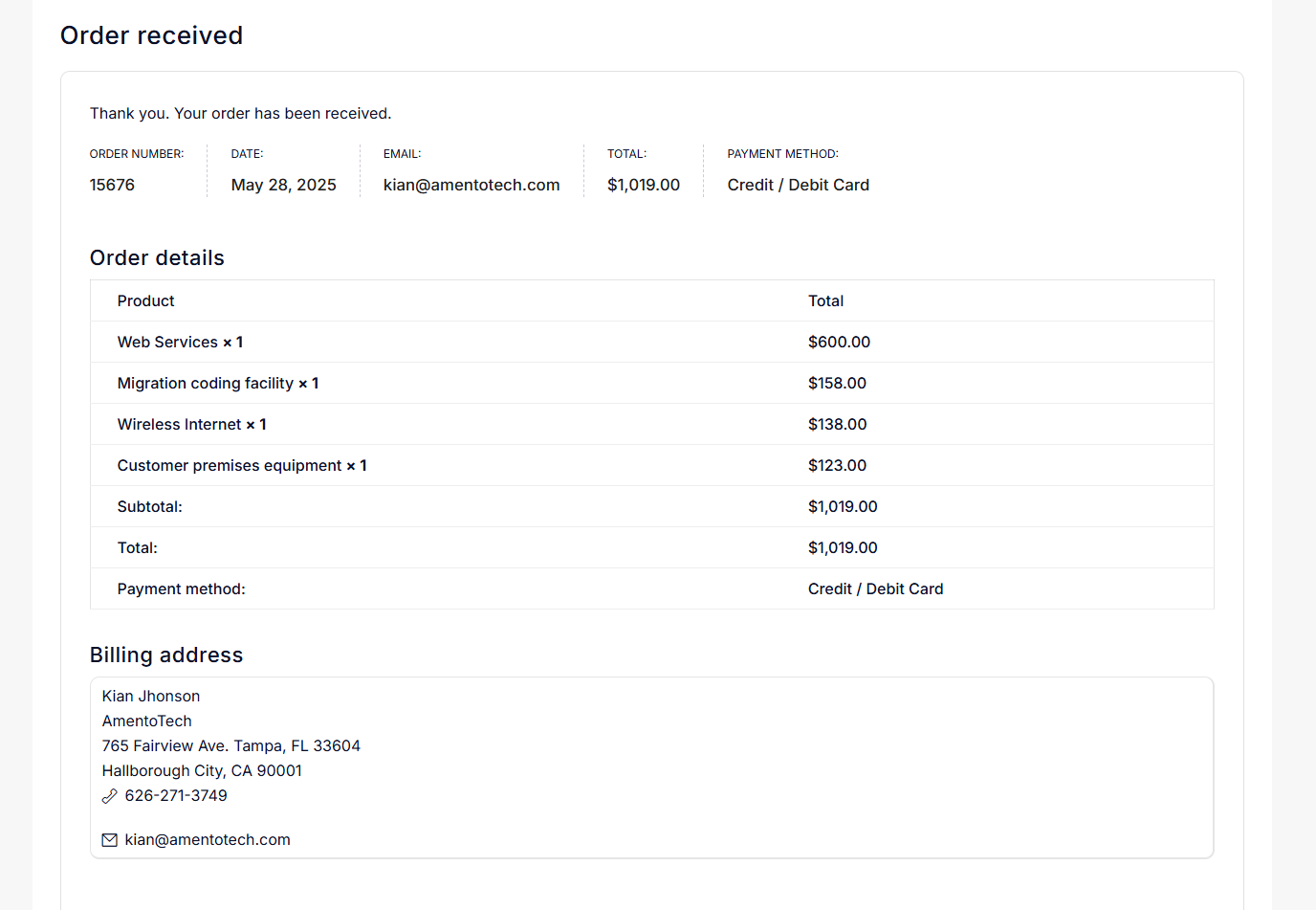Click the Product column header

tap(145, 301)
